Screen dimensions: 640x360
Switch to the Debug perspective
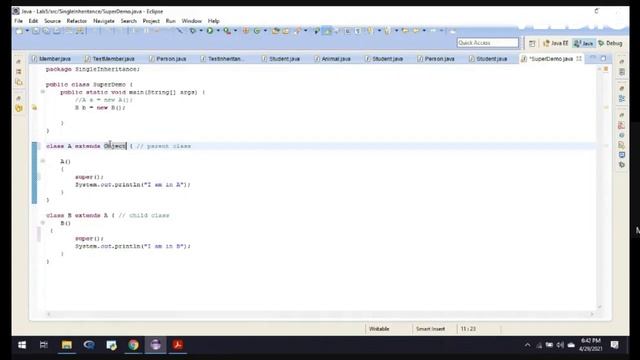click(x=610, y=43)
